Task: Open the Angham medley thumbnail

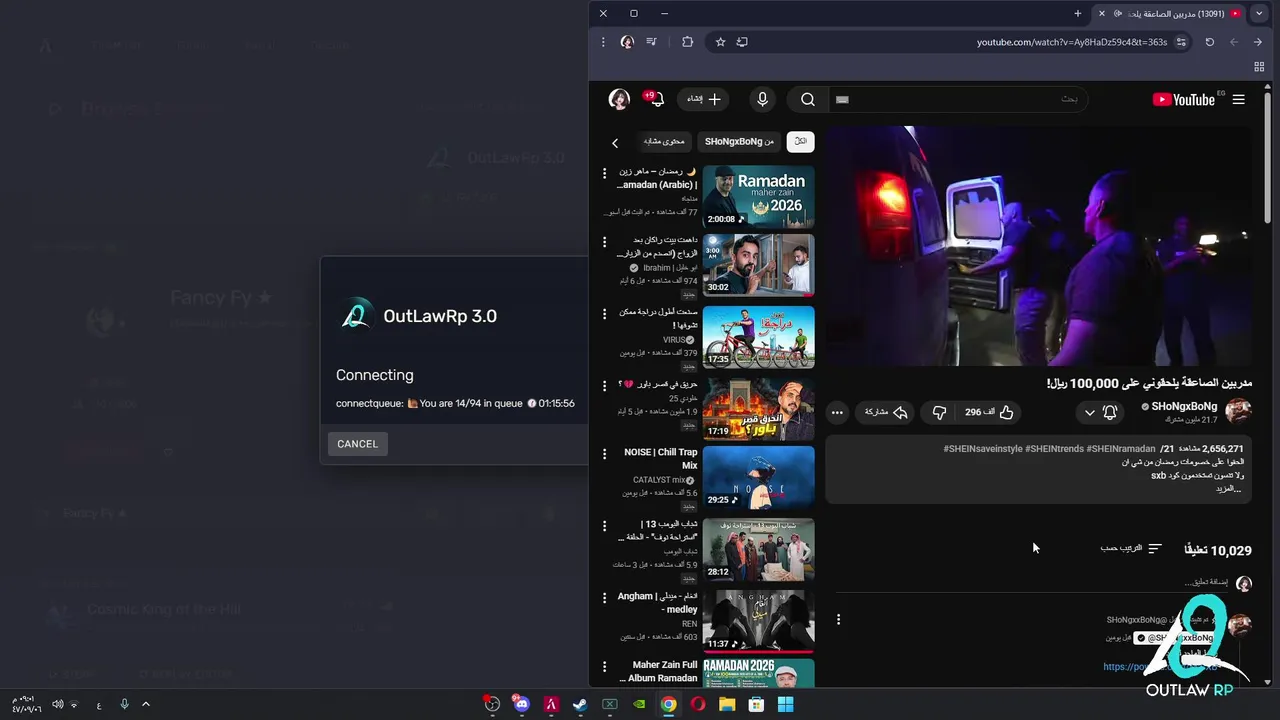Action: pos(758,621)
